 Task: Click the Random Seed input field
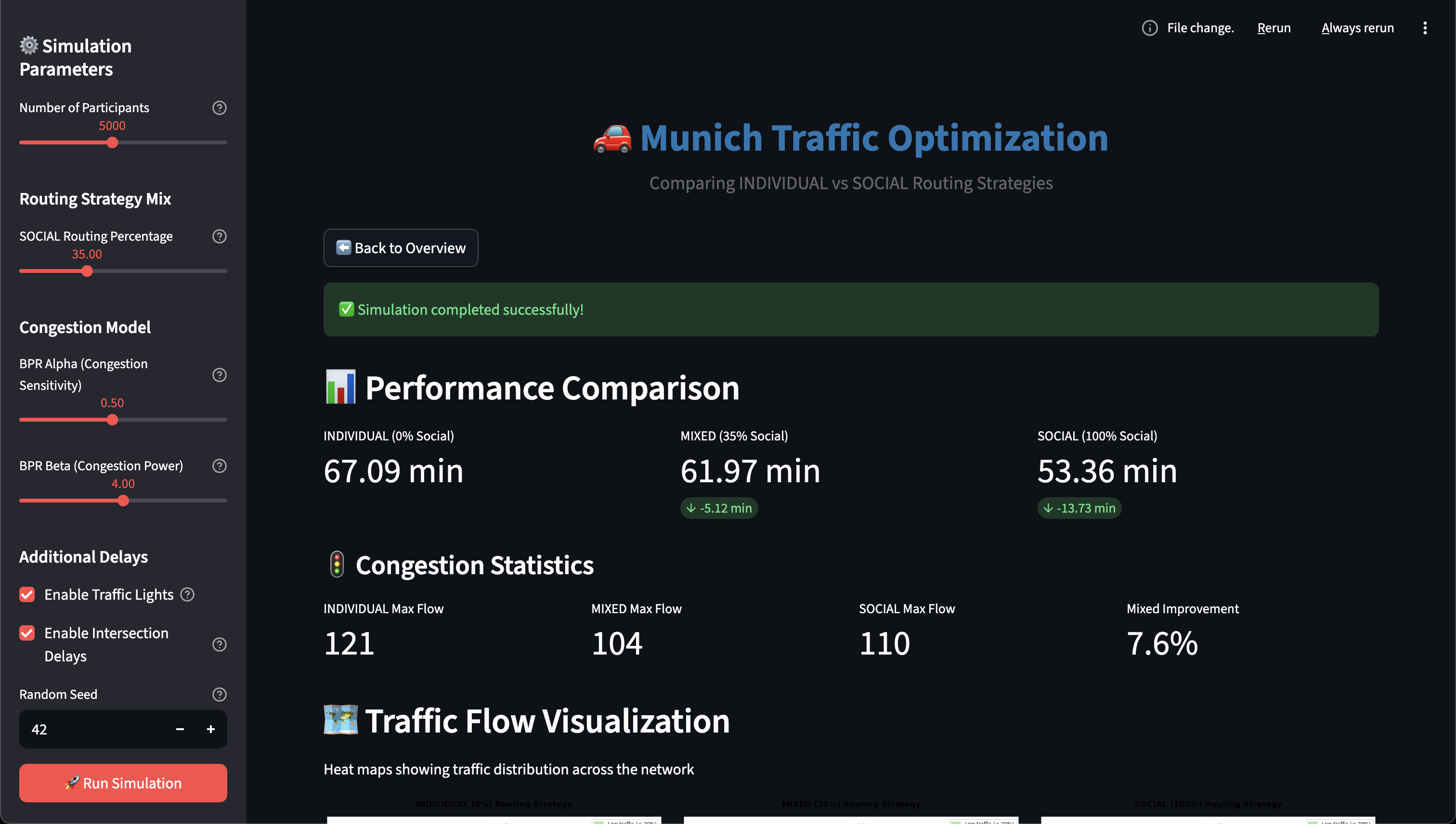(91, 730)
